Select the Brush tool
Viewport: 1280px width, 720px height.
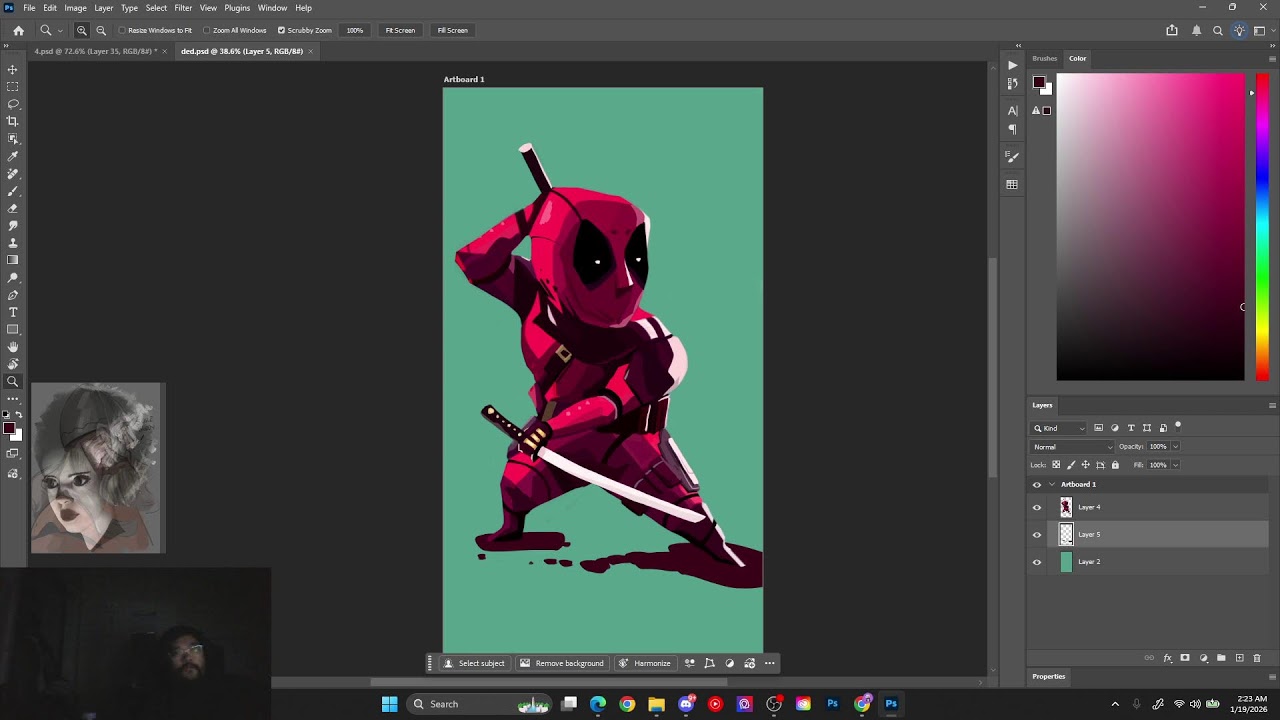[13, 191]
